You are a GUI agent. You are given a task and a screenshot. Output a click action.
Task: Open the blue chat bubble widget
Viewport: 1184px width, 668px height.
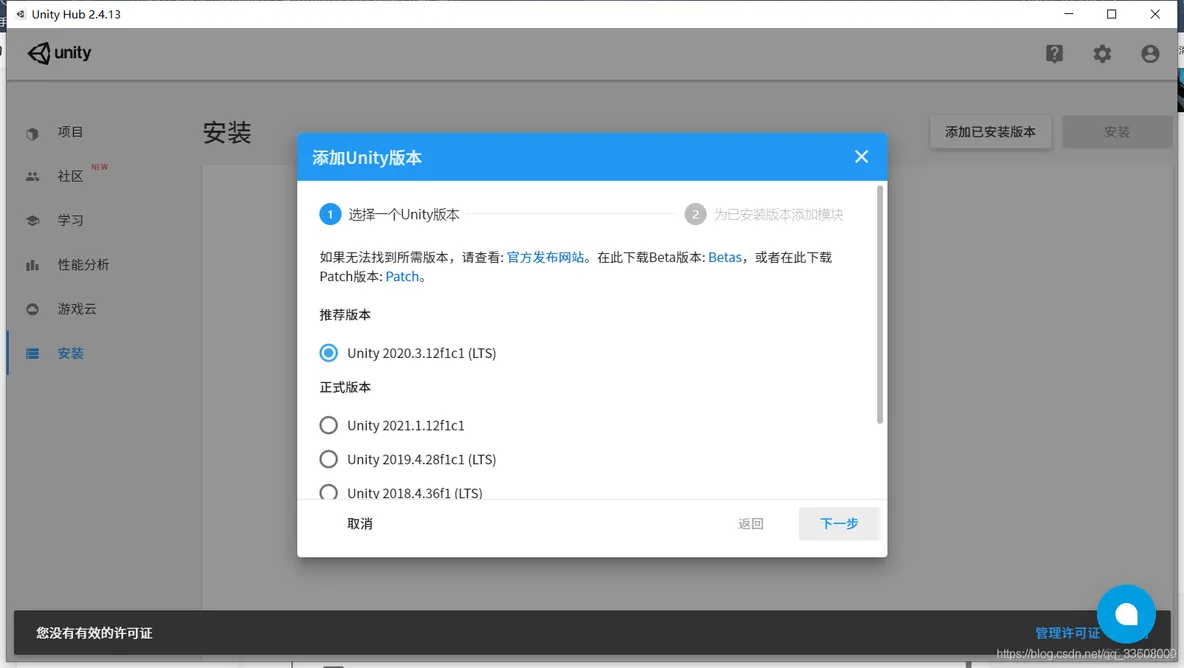point(1126,614)
